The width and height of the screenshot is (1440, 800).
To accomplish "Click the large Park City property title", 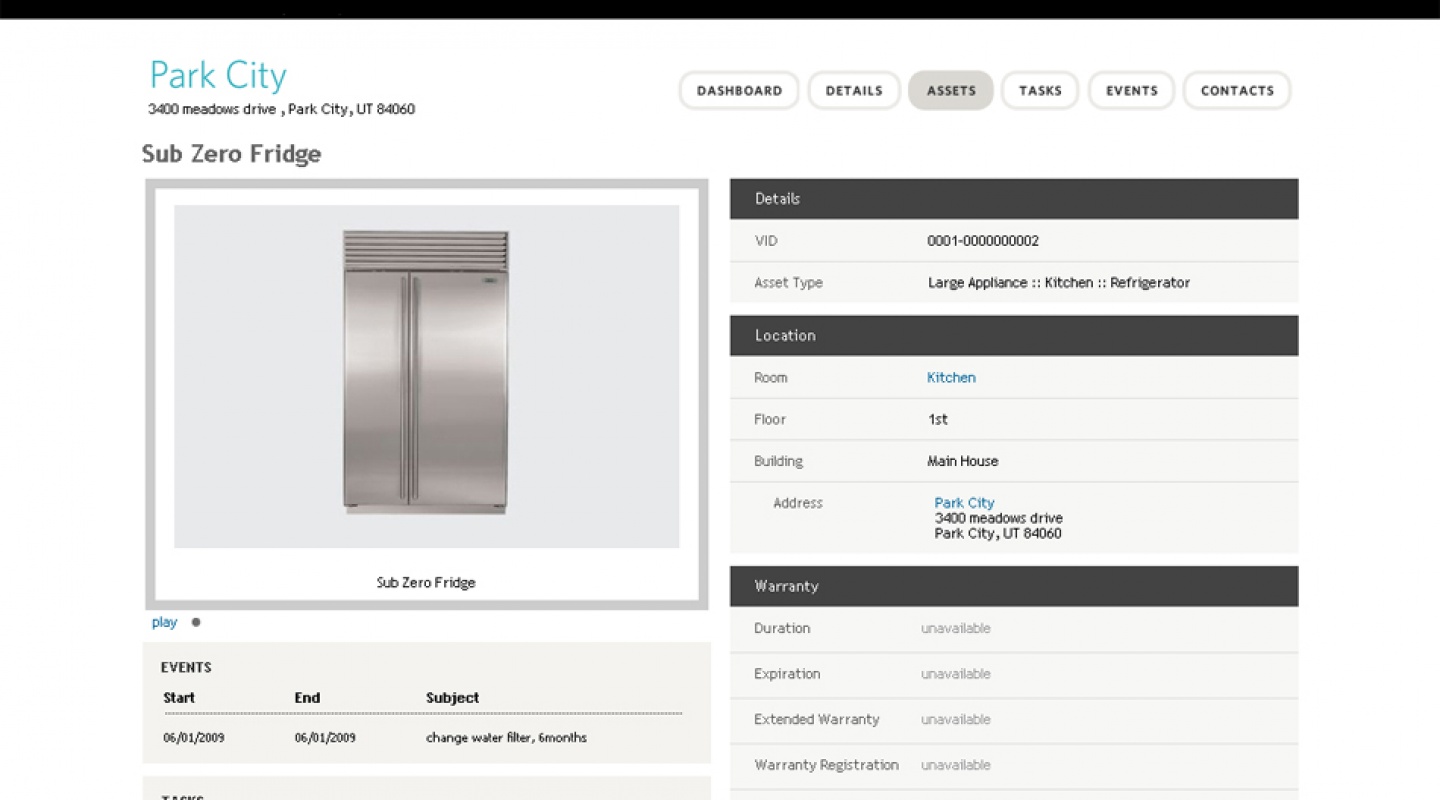I will (218, 76).
